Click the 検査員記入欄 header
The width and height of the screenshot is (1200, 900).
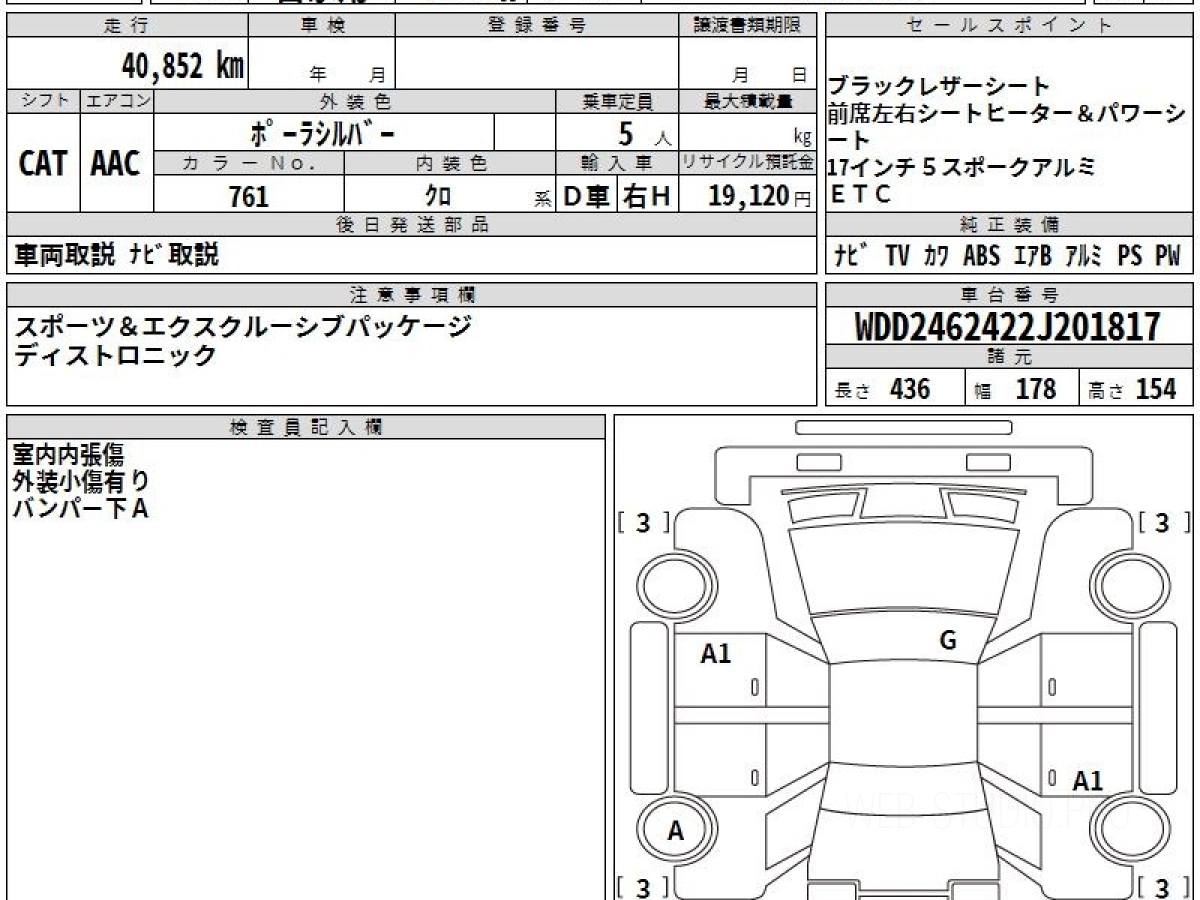[306, 427]
